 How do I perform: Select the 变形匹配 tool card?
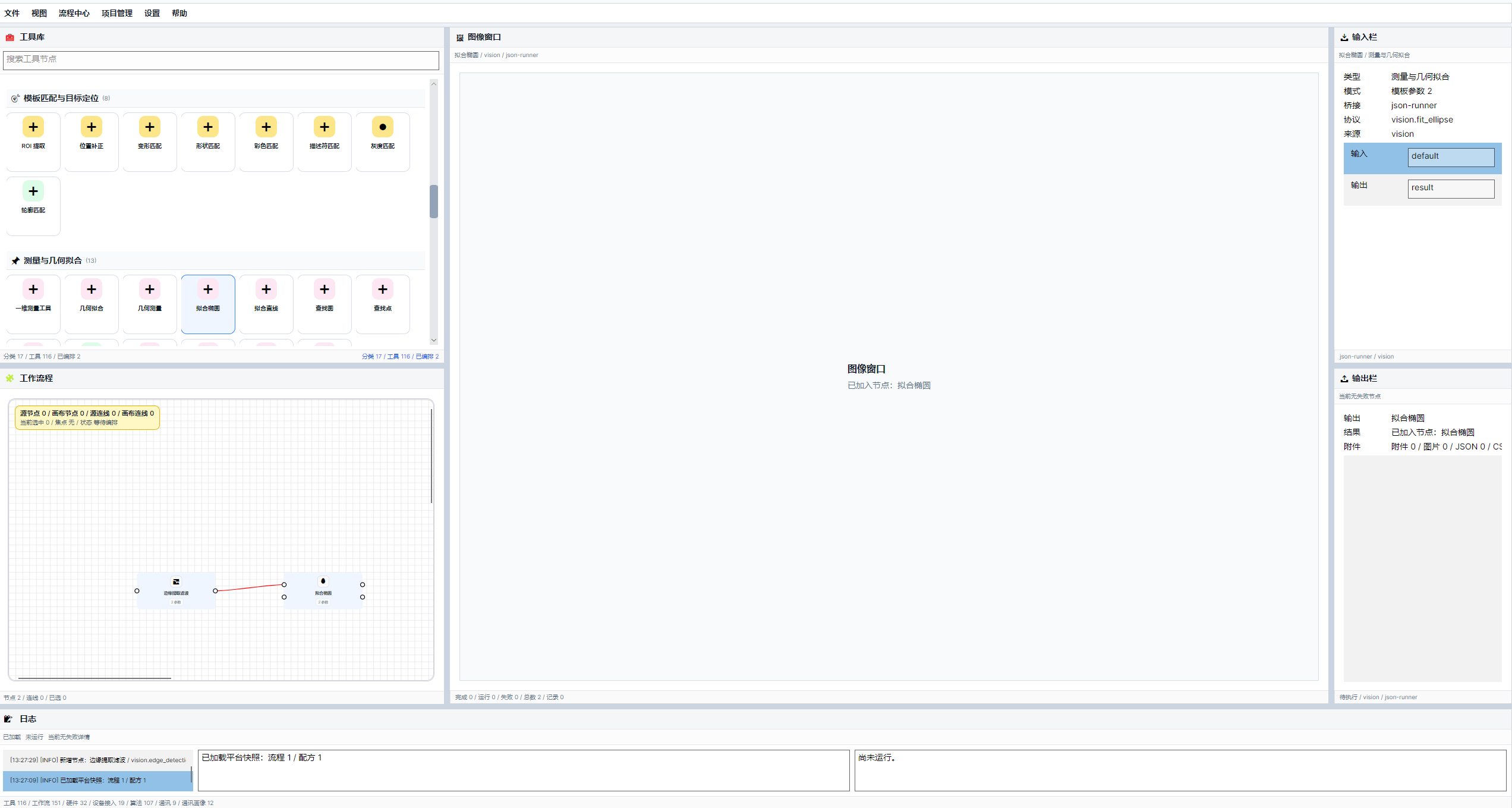pos(150,142)
